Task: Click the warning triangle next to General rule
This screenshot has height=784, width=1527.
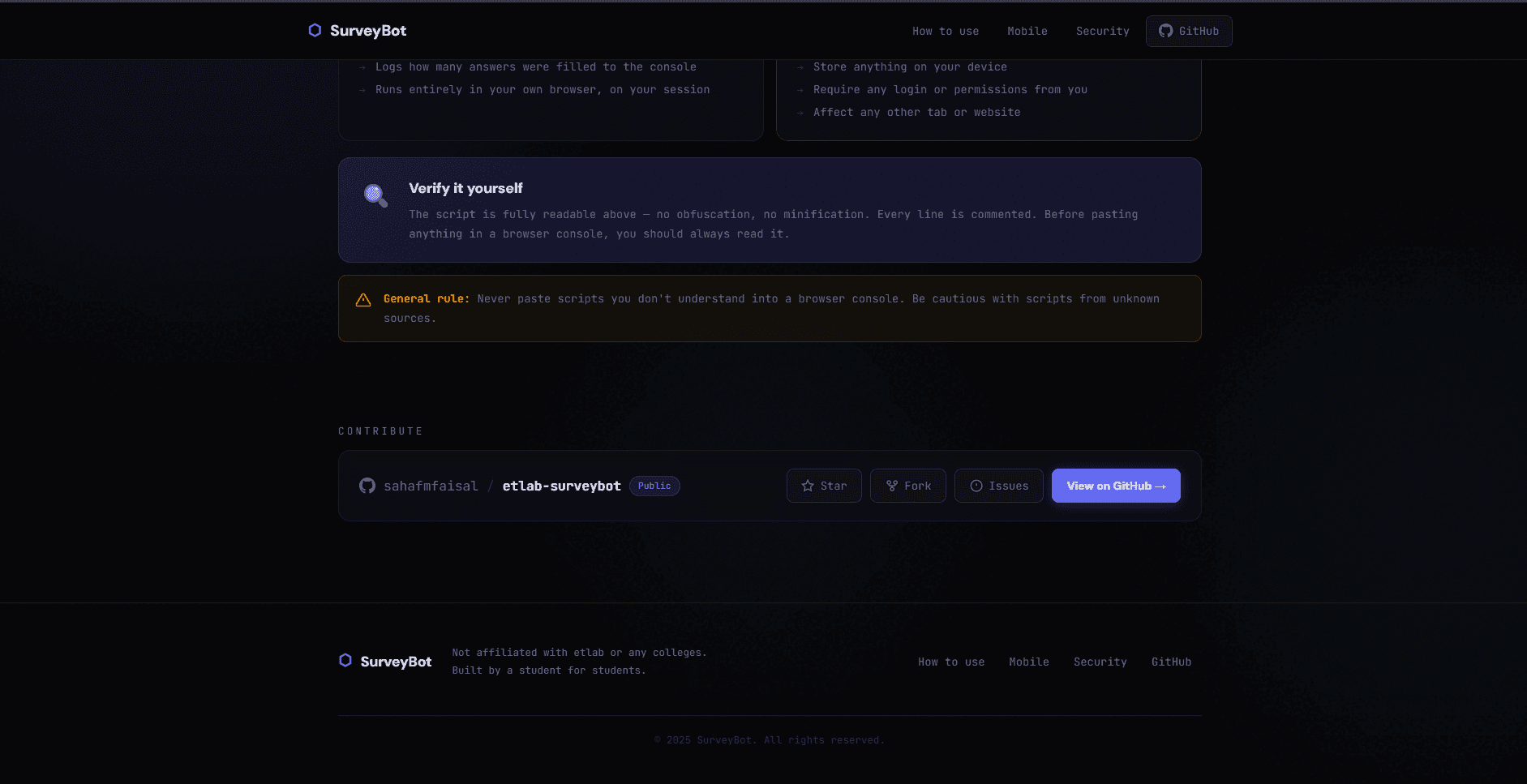Action: (x=363, y=299)
